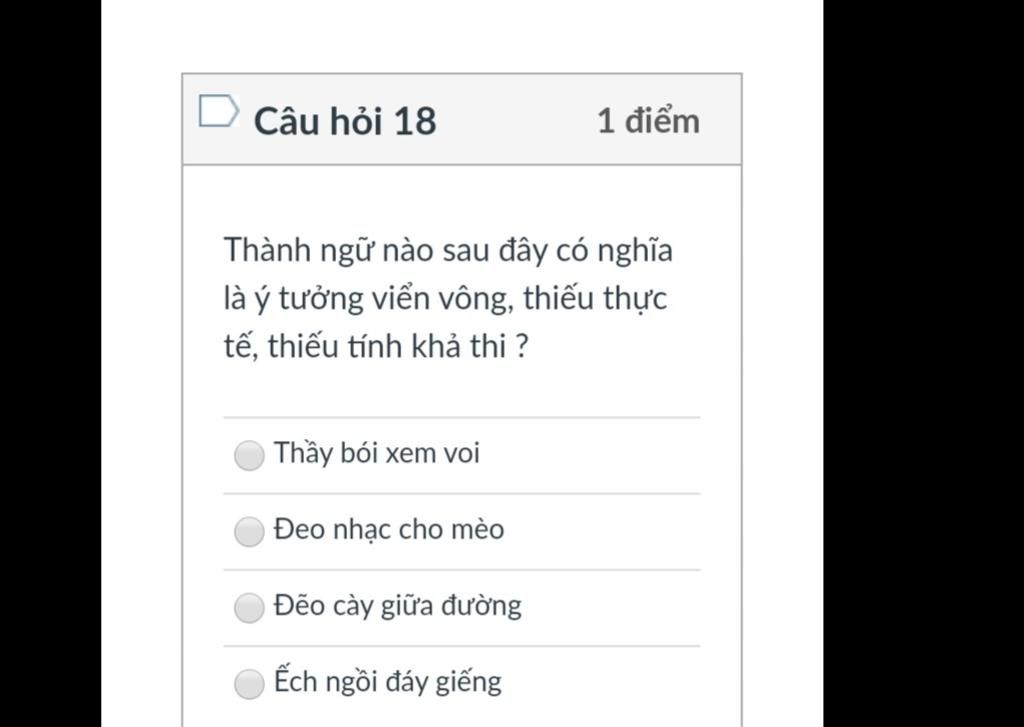Click the word "Câu" in the heading
Screen dimensions: 1024x727
(288, 121)
